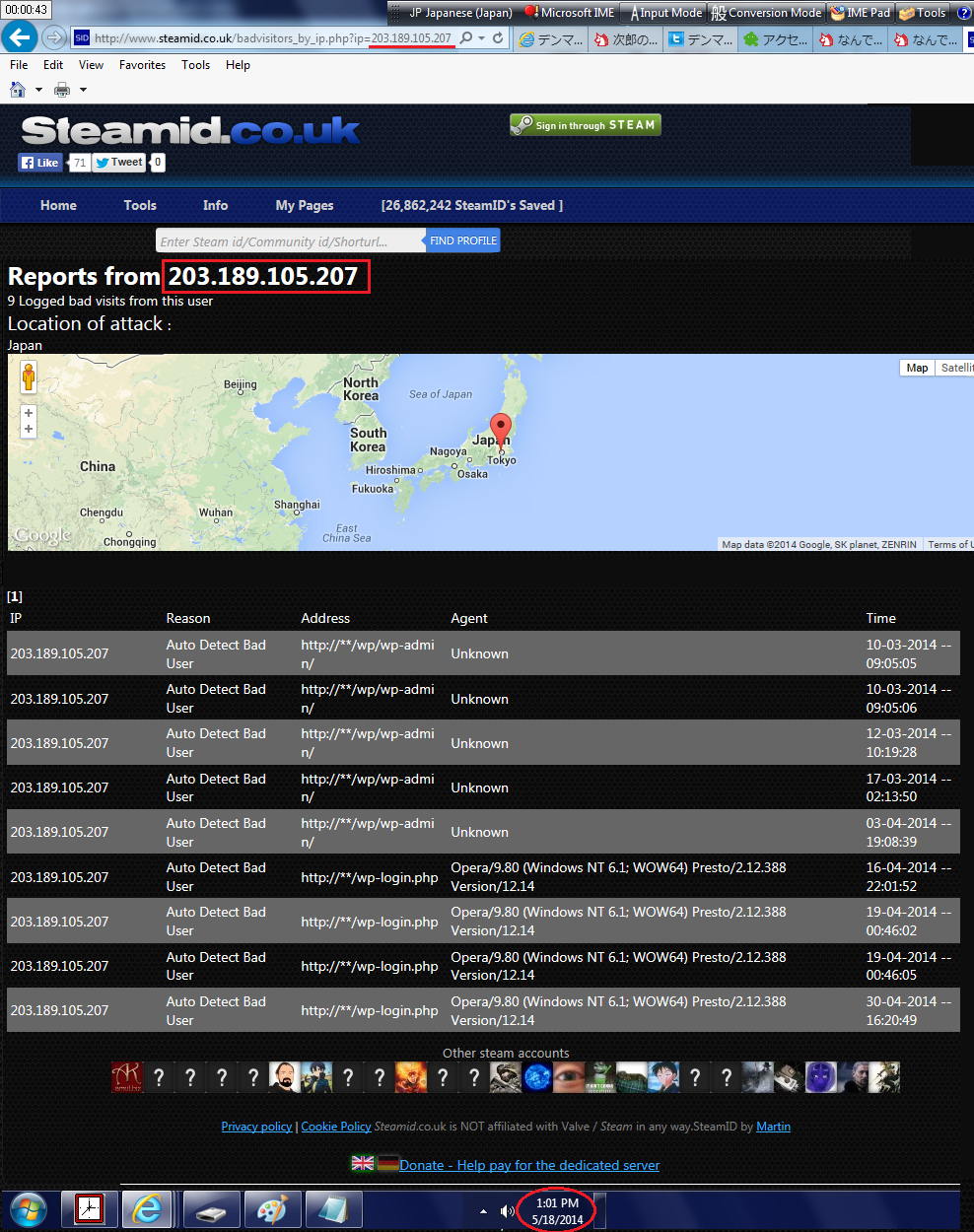Open the purple face steam account avatar
Screen dimensions: 974x1232
[821, 1077]
